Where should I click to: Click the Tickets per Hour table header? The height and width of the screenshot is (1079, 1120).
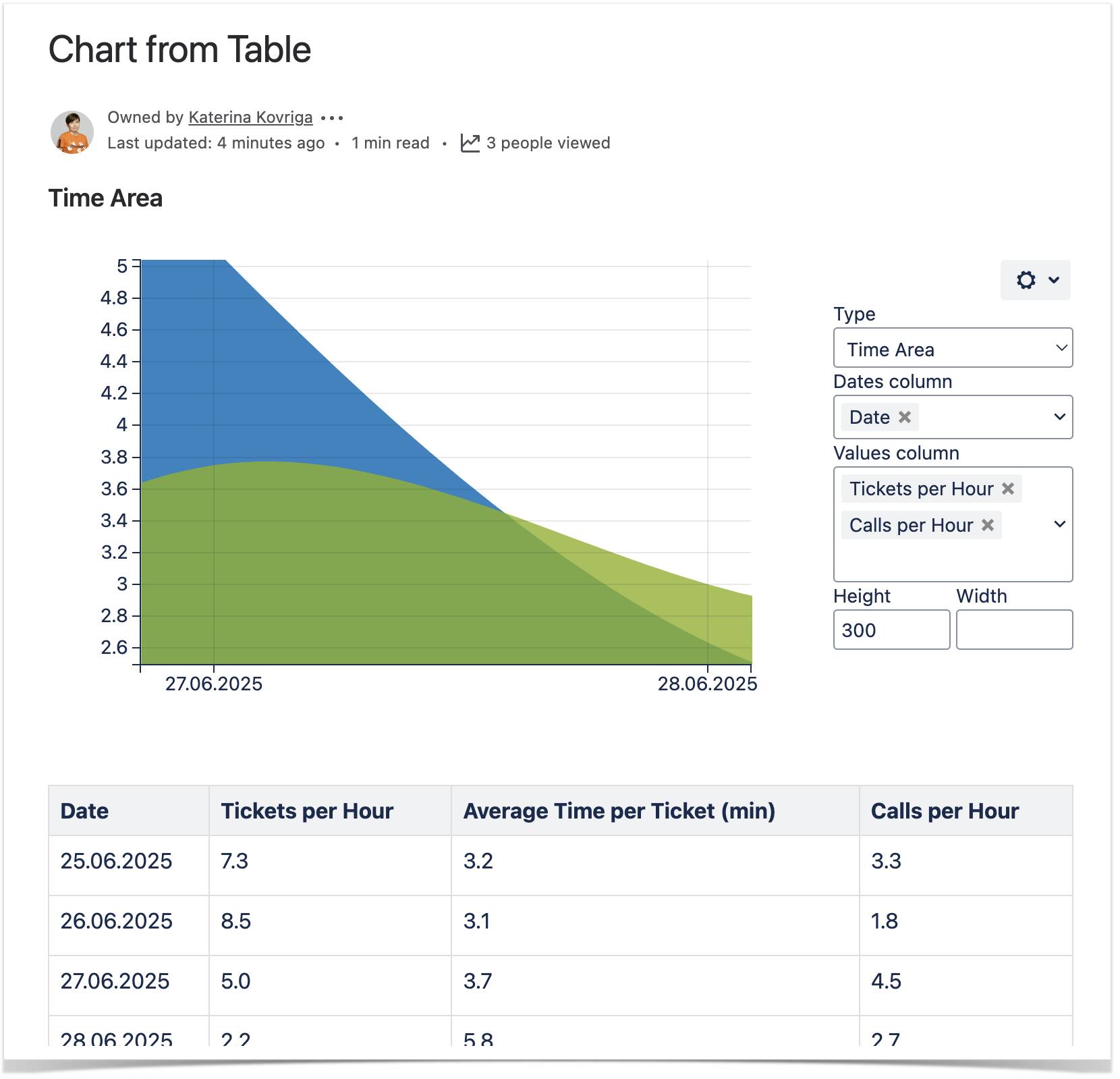(307, 810)
